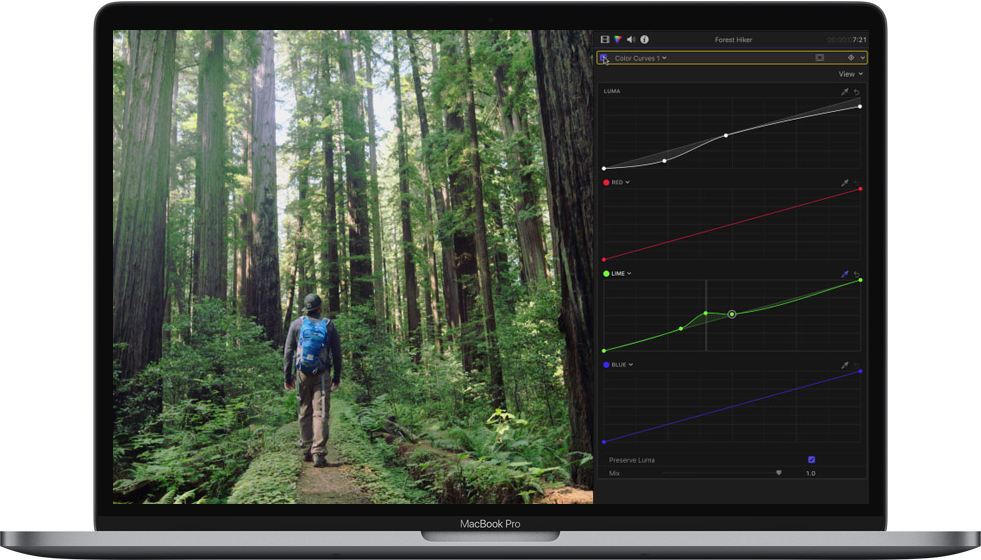Viewport: 981px width, 560px height.
Task: Toggle the Preserve Luma checkbox
Action: pos(811,459)
